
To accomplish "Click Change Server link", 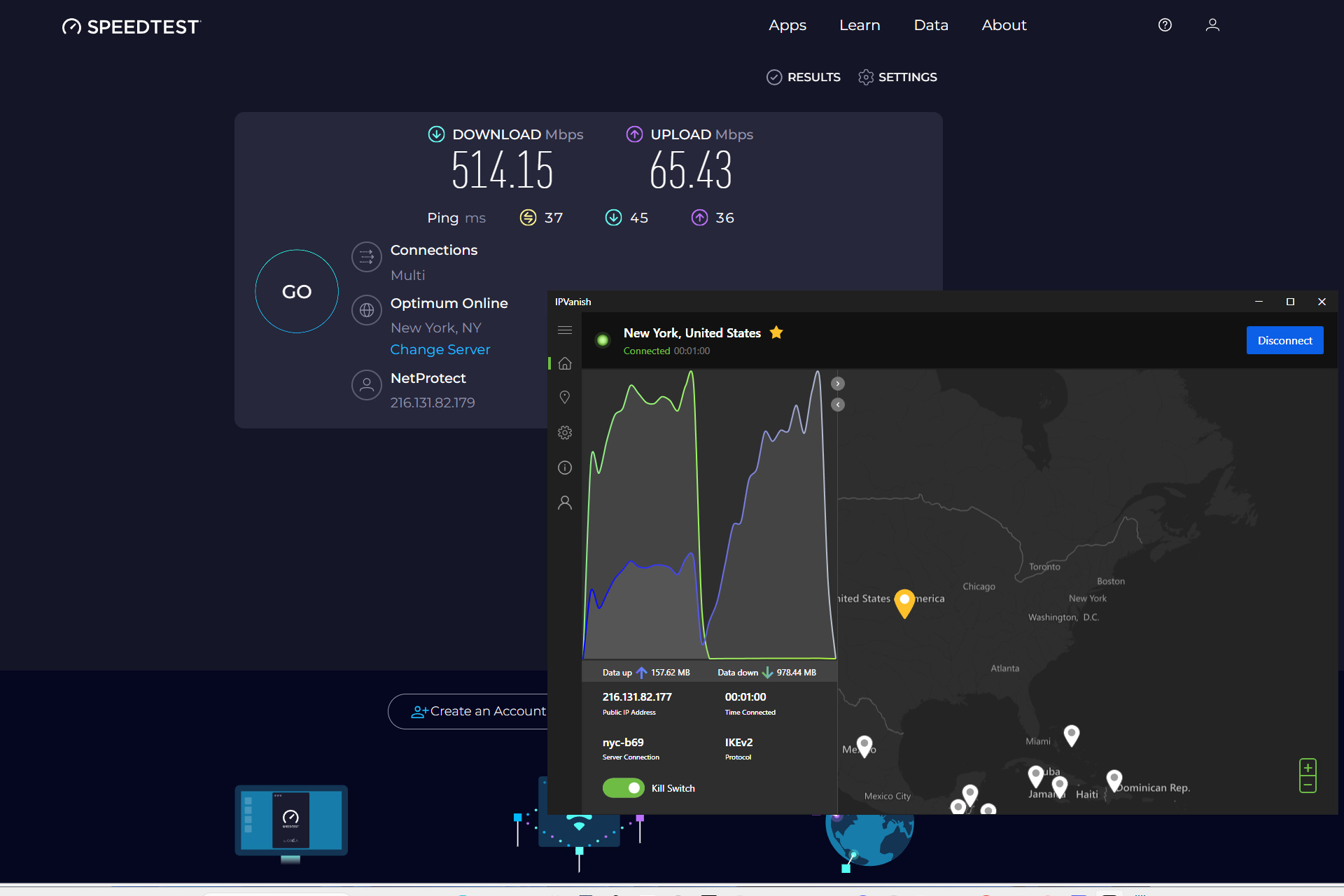I will coord(440,349).
